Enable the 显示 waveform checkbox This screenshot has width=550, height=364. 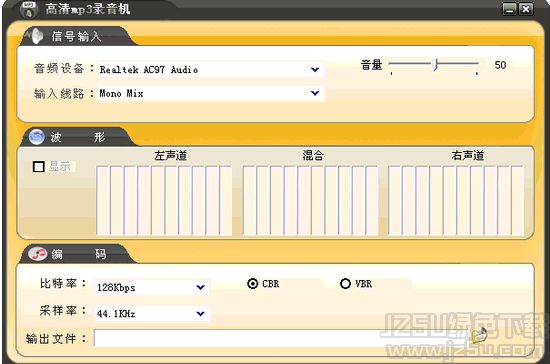39,166
